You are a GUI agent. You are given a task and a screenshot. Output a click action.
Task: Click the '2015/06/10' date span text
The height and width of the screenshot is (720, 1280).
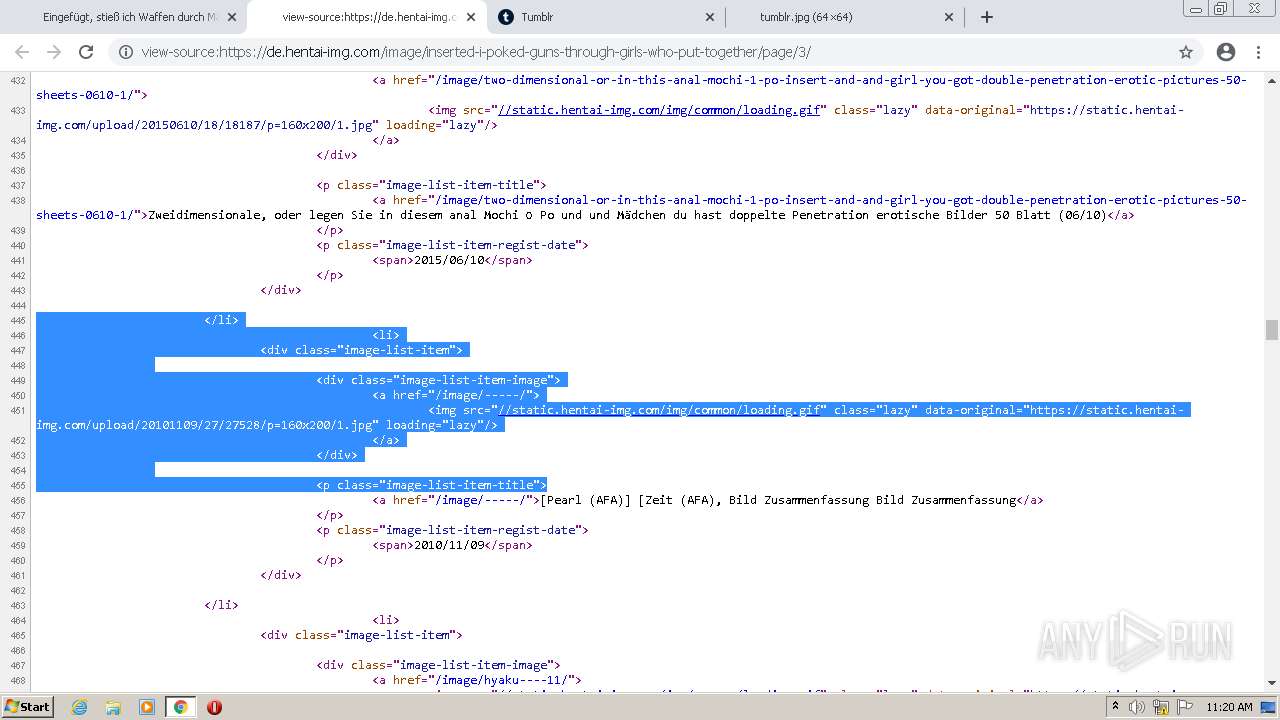449,260
